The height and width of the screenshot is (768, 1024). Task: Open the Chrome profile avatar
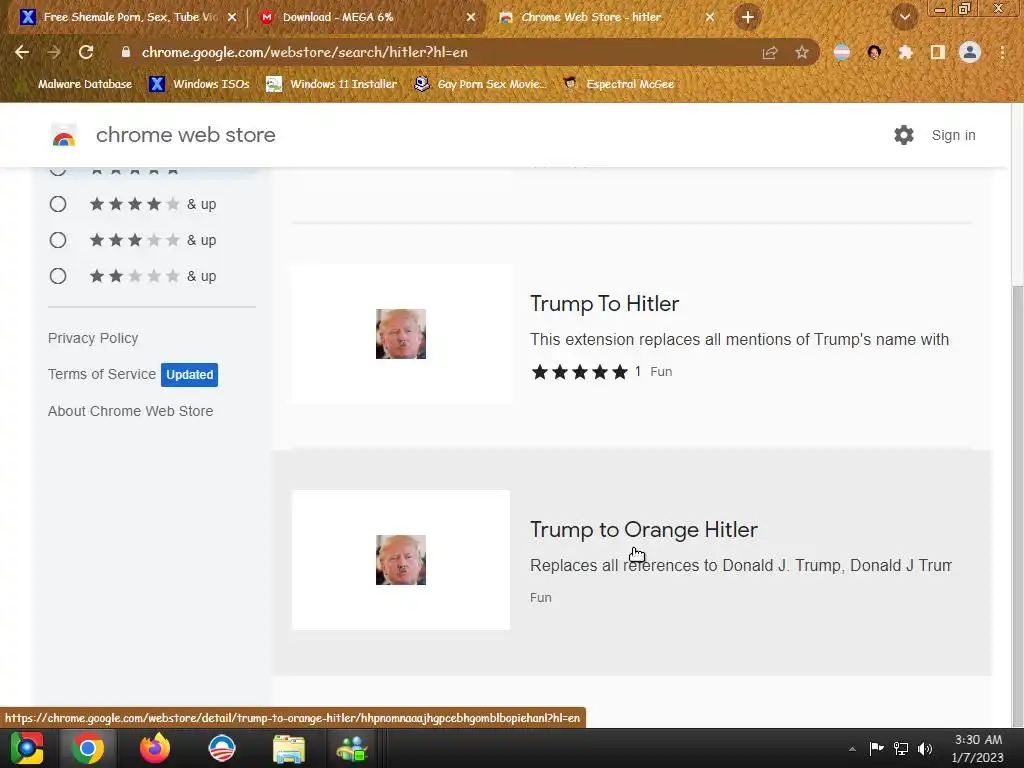(x=970, y=52)
